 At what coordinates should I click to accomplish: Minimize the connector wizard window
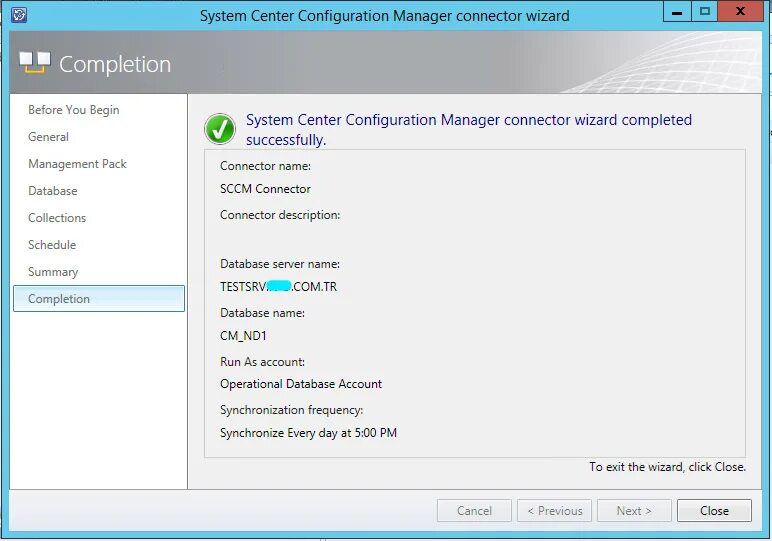(x=677, y=12)
